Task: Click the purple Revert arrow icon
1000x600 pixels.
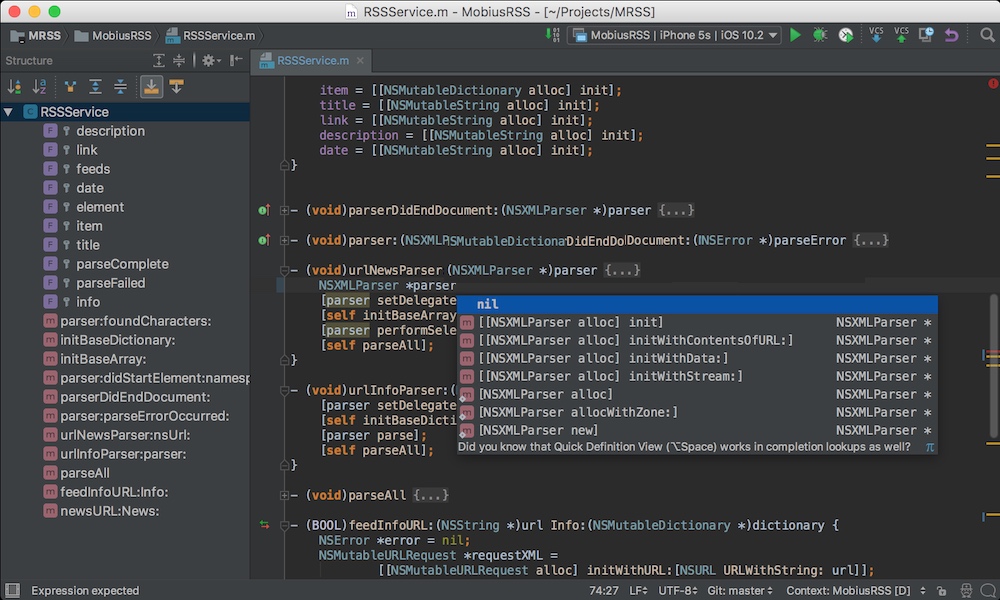Action: pyautogui.click(x=952, y=35)
